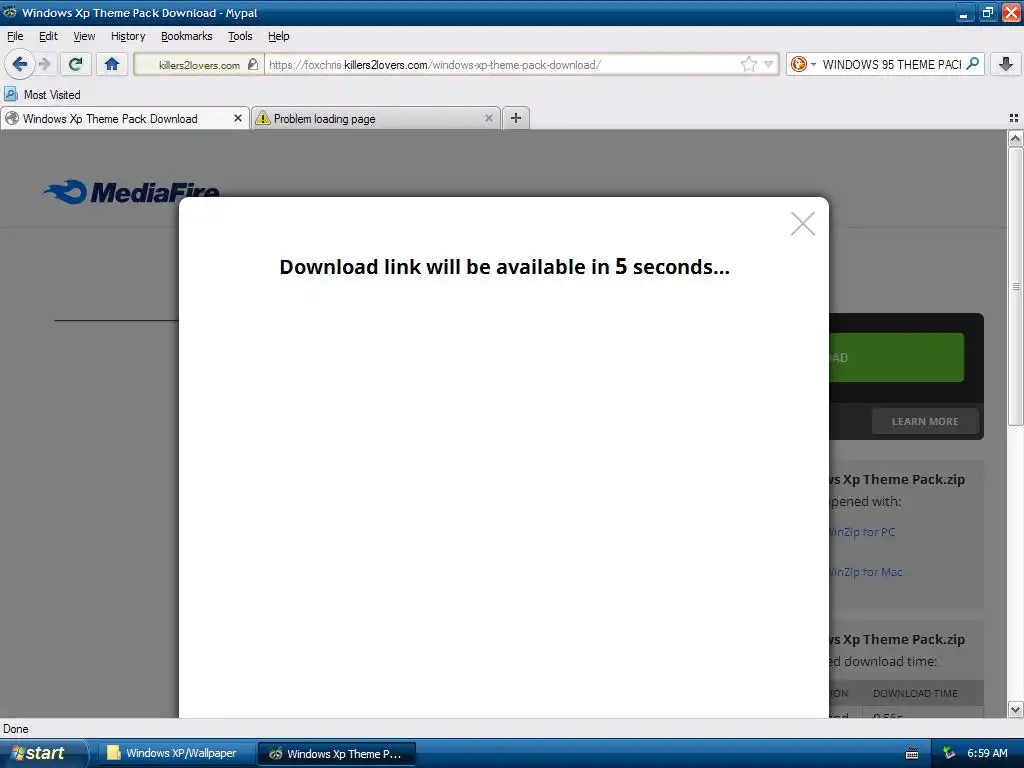
Task: Click the network tray icon
Action: (950, 754)
